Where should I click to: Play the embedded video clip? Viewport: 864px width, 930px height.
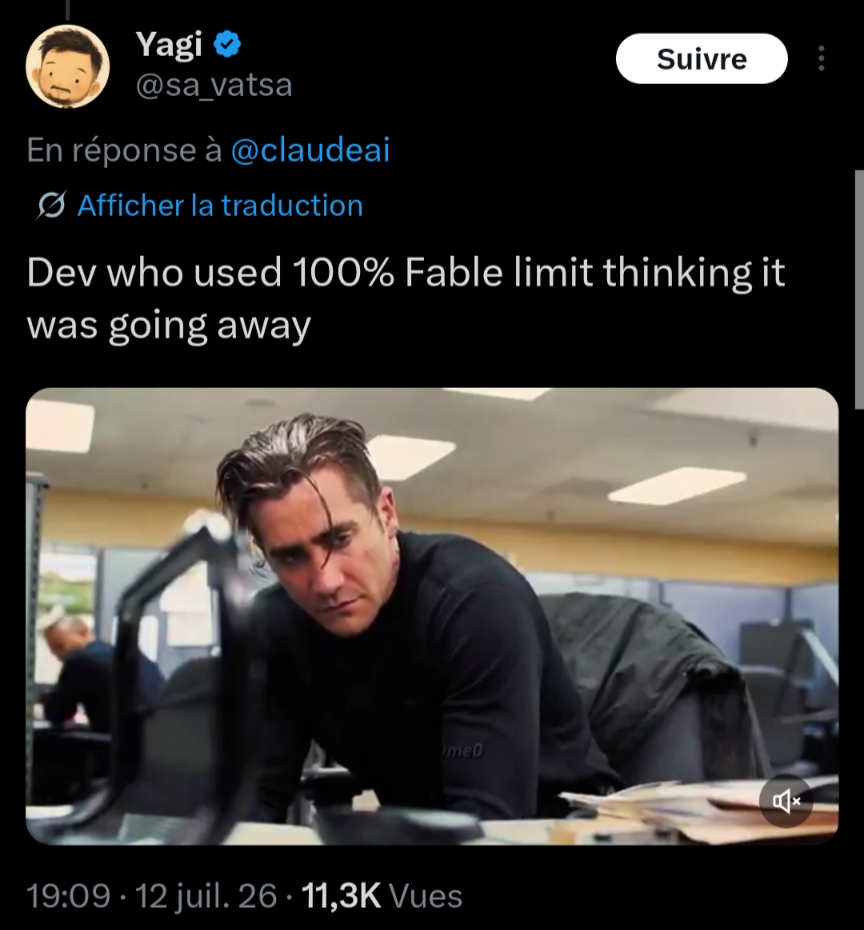coord(432,616)
